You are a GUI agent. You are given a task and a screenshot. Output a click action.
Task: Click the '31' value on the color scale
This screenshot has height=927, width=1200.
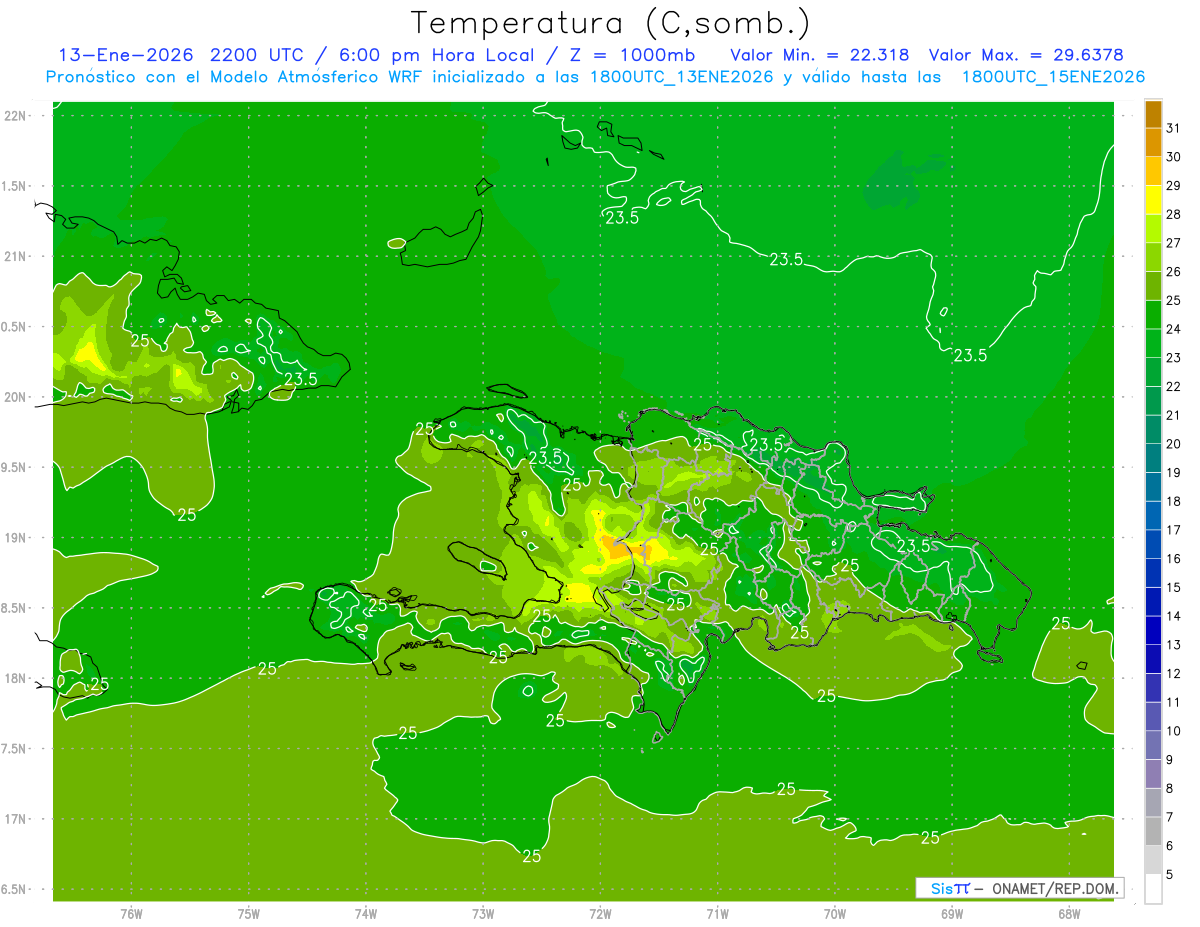[1174, 128]
